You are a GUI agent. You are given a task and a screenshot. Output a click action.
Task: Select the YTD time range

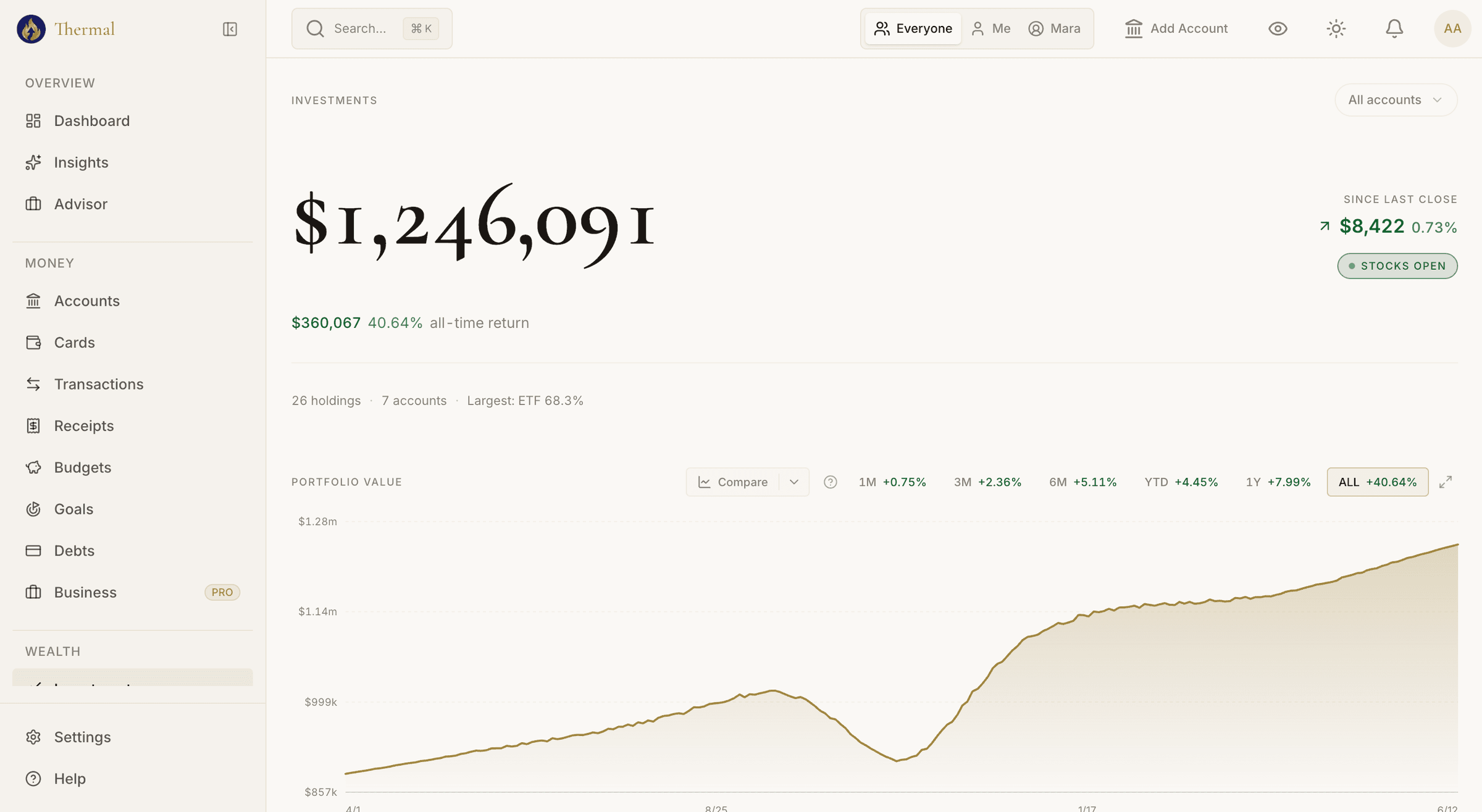[x=1181, y=482]
